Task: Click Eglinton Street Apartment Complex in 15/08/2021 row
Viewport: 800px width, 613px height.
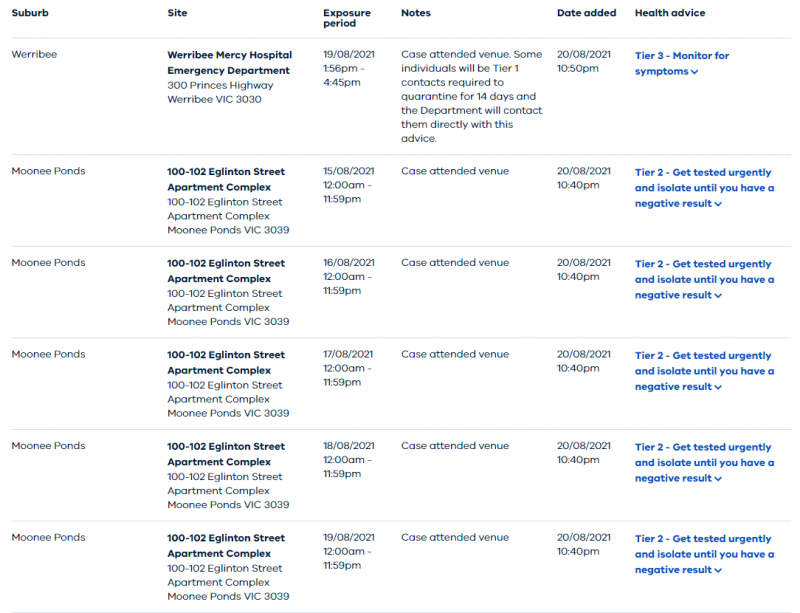Action: point(225,179)
